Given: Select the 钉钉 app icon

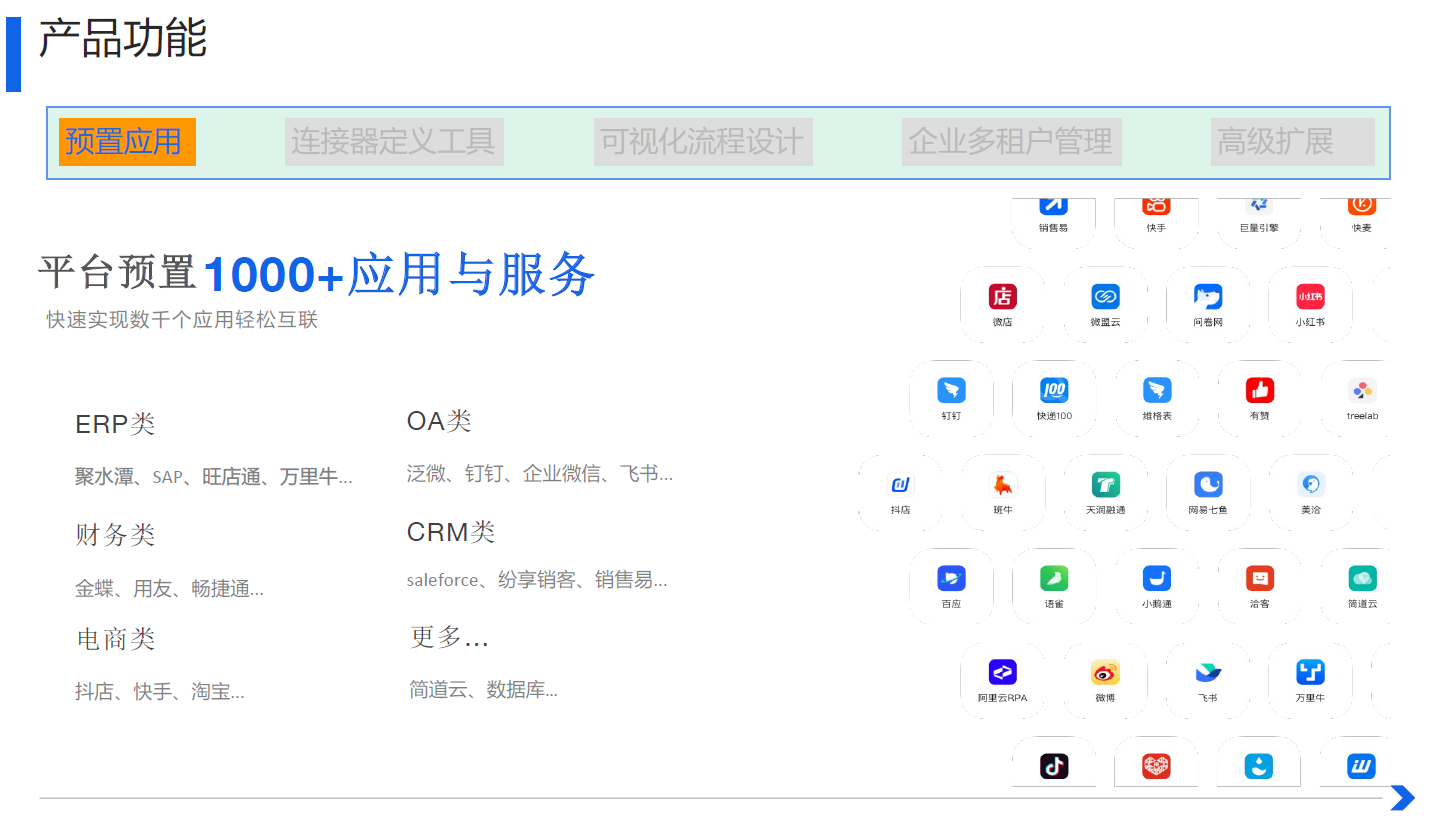Looking at the screenshot, I should coord(951,390).
